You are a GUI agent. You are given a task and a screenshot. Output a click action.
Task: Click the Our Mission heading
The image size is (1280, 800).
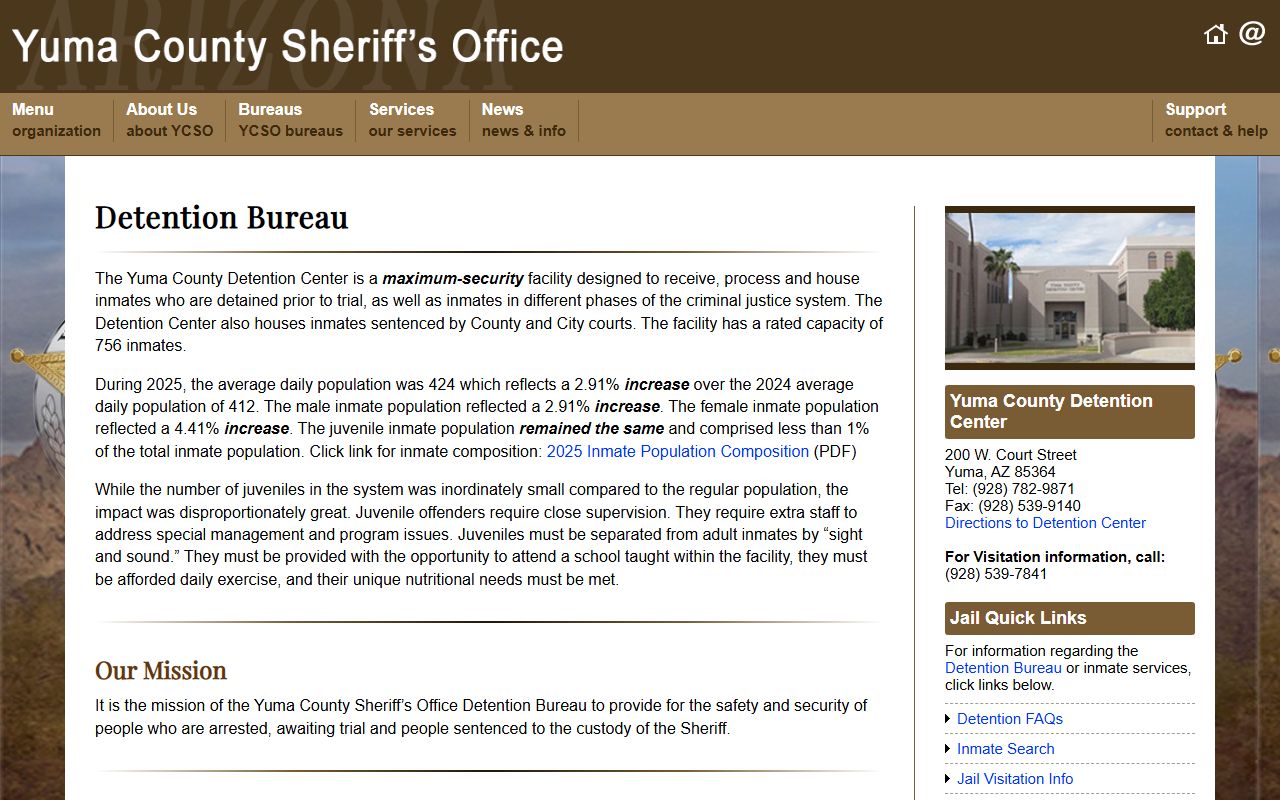(161, 670)
